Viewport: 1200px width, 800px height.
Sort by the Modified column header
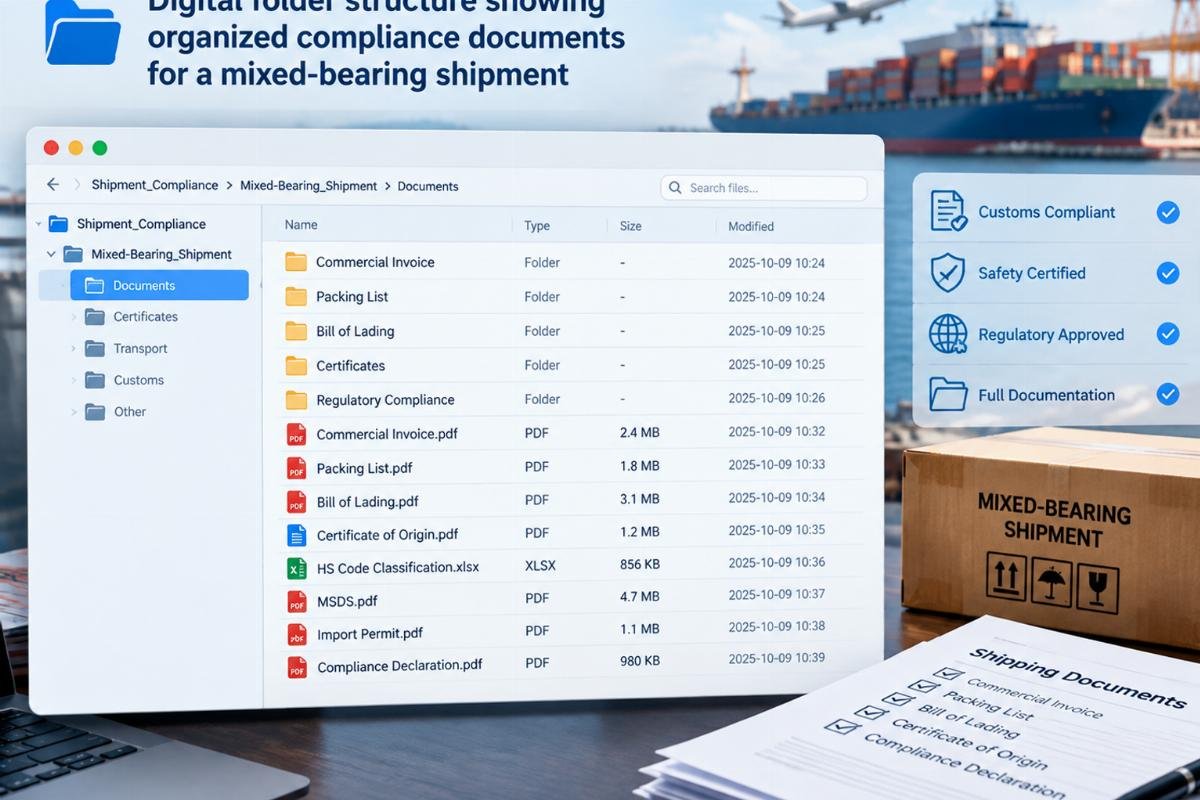[x=751, y=226]
